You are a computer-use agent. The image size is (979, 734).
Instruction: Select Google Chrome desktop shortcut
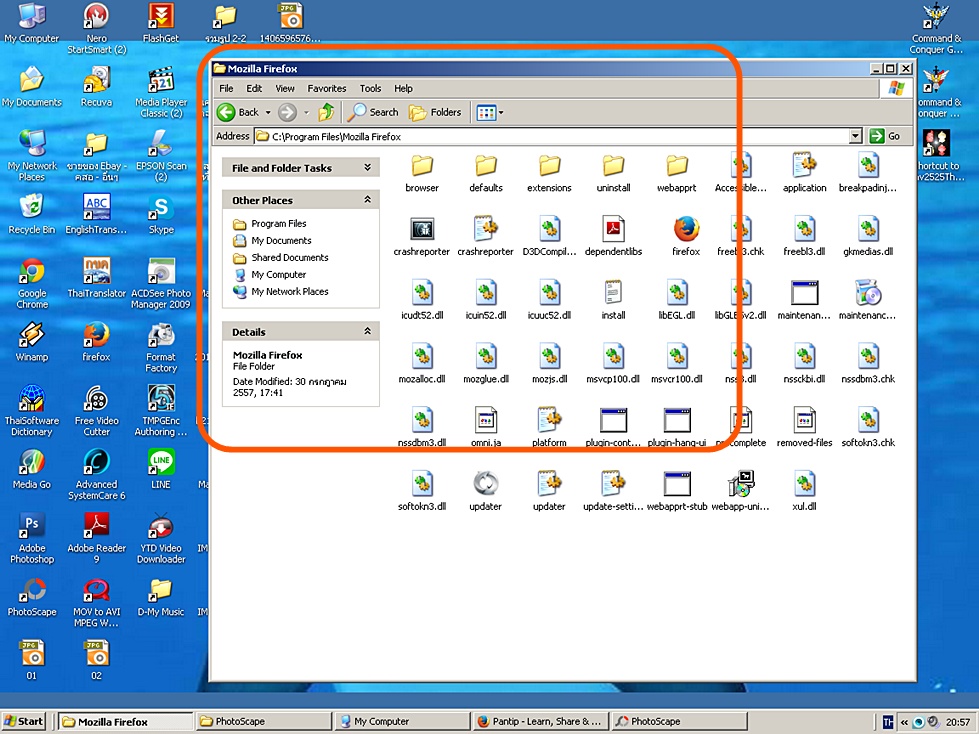(32, 283)
